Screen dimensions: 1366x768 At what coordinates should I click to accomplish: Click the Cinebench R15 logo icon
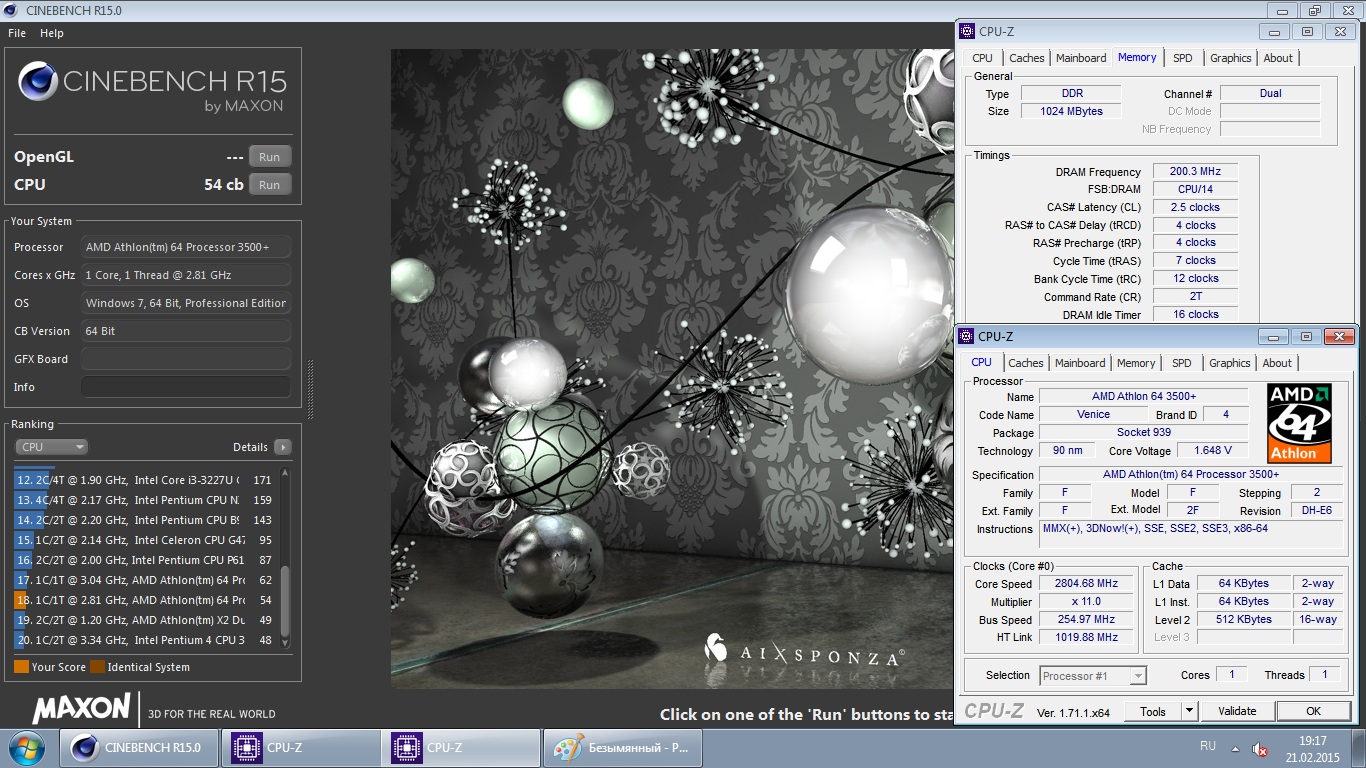pos(37,82)
